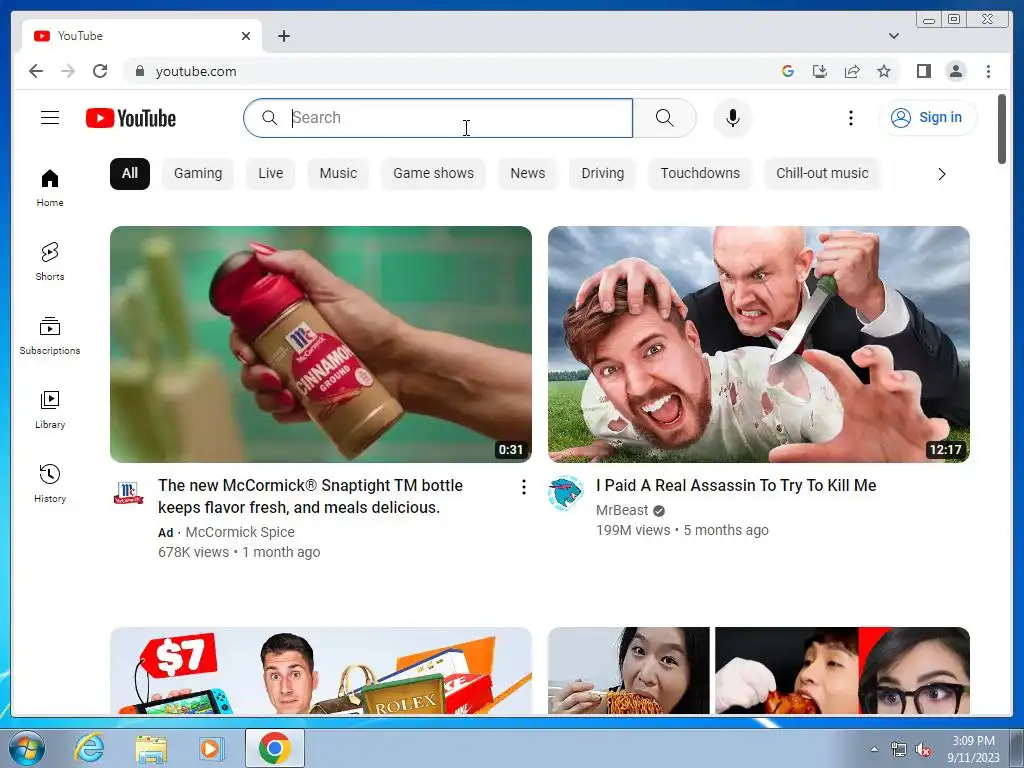Share this page from the address bar
The image size is (1024, 768).
852,71
